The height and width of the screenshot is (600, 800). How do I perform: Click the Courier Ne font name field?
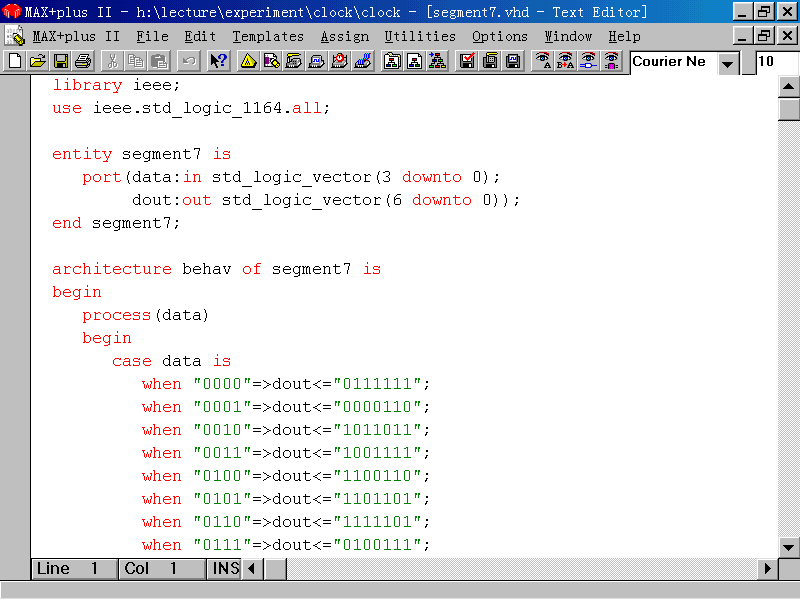coord(673,62)
